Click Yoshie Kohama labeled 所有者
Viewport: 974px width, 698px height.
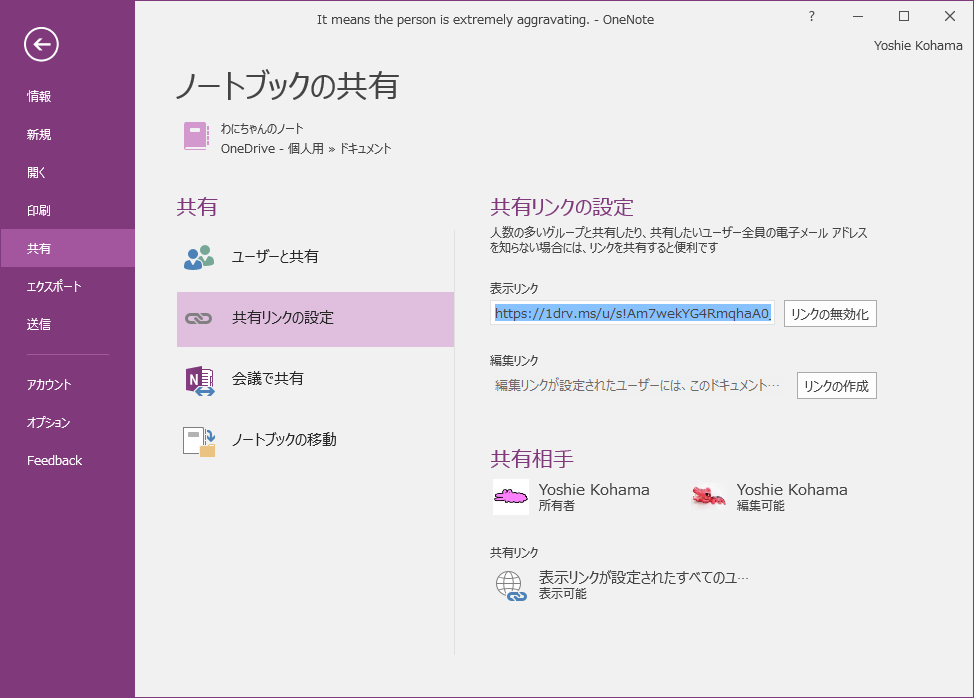click(594, 490)
